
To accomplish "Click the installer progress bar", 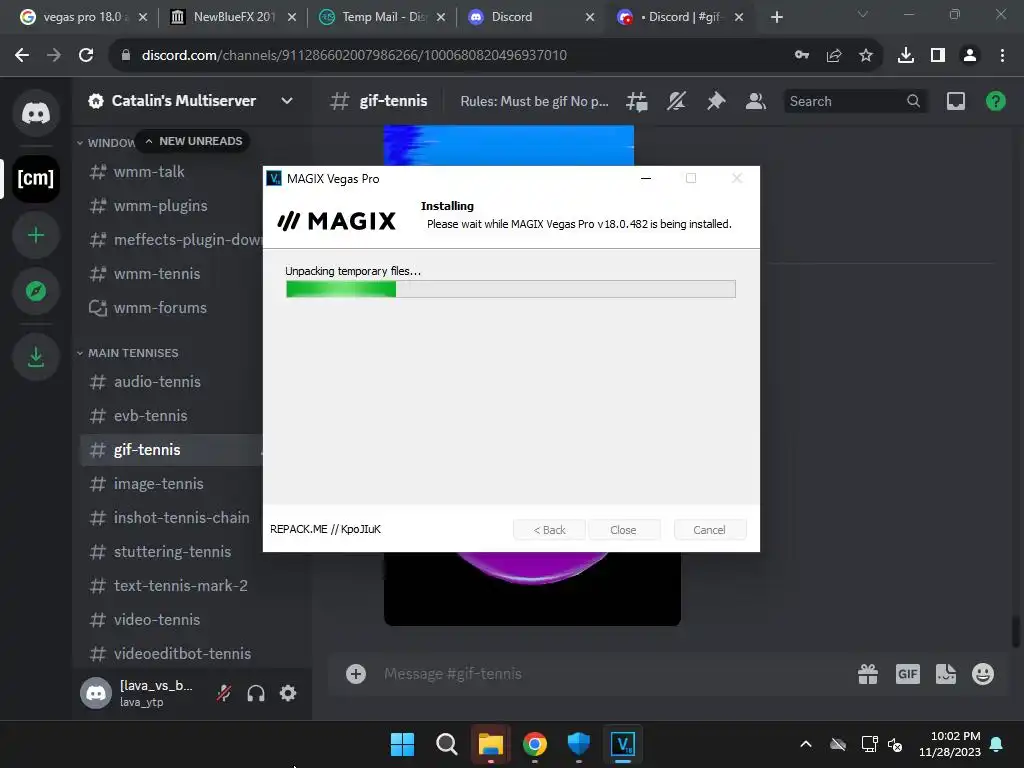I will coord(511,289).
